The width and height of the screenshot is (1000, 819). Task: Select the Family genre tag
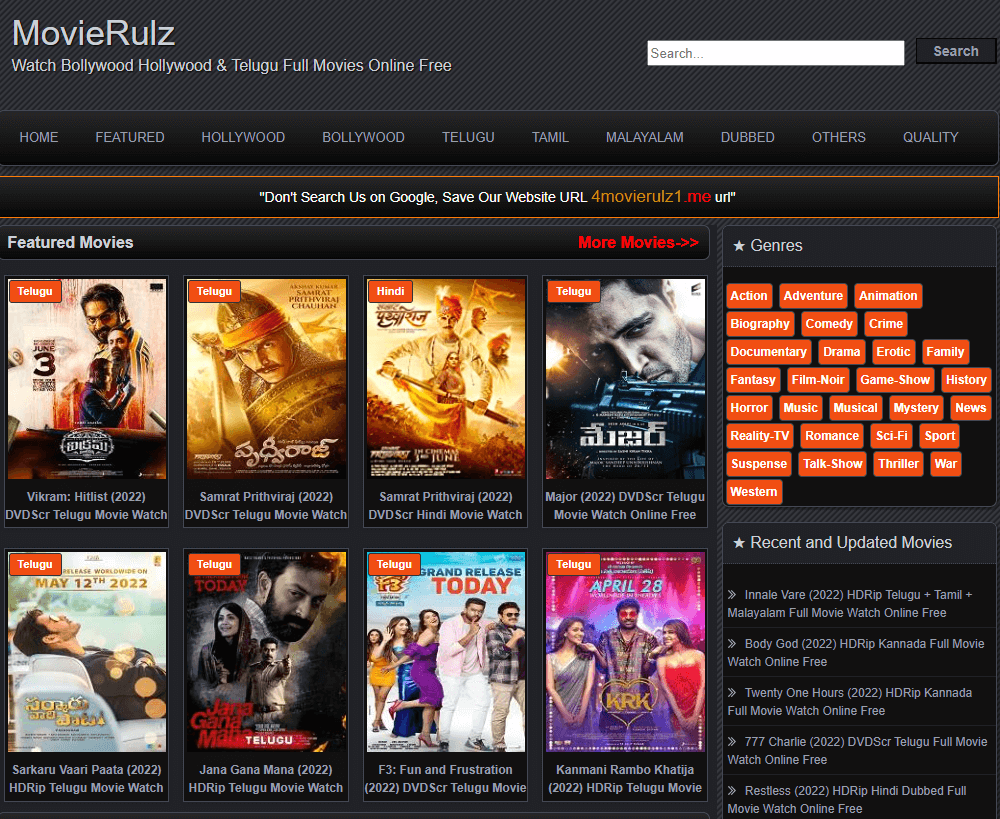945,351
